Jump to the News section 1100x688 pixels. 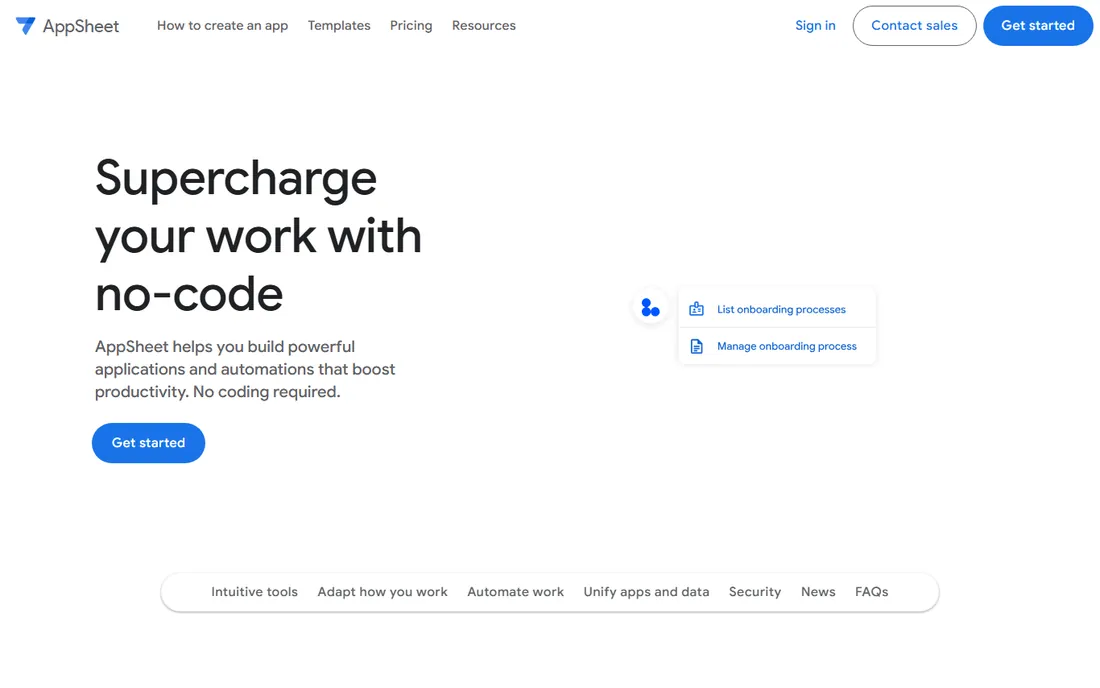point(818,592)
